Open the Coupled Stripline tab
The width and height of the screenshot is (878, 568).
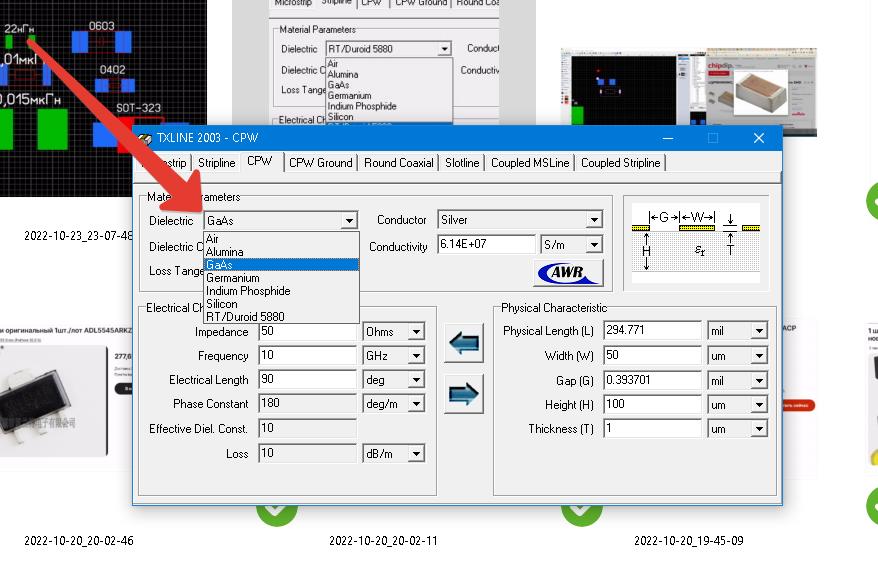click(x=620, y=163)
